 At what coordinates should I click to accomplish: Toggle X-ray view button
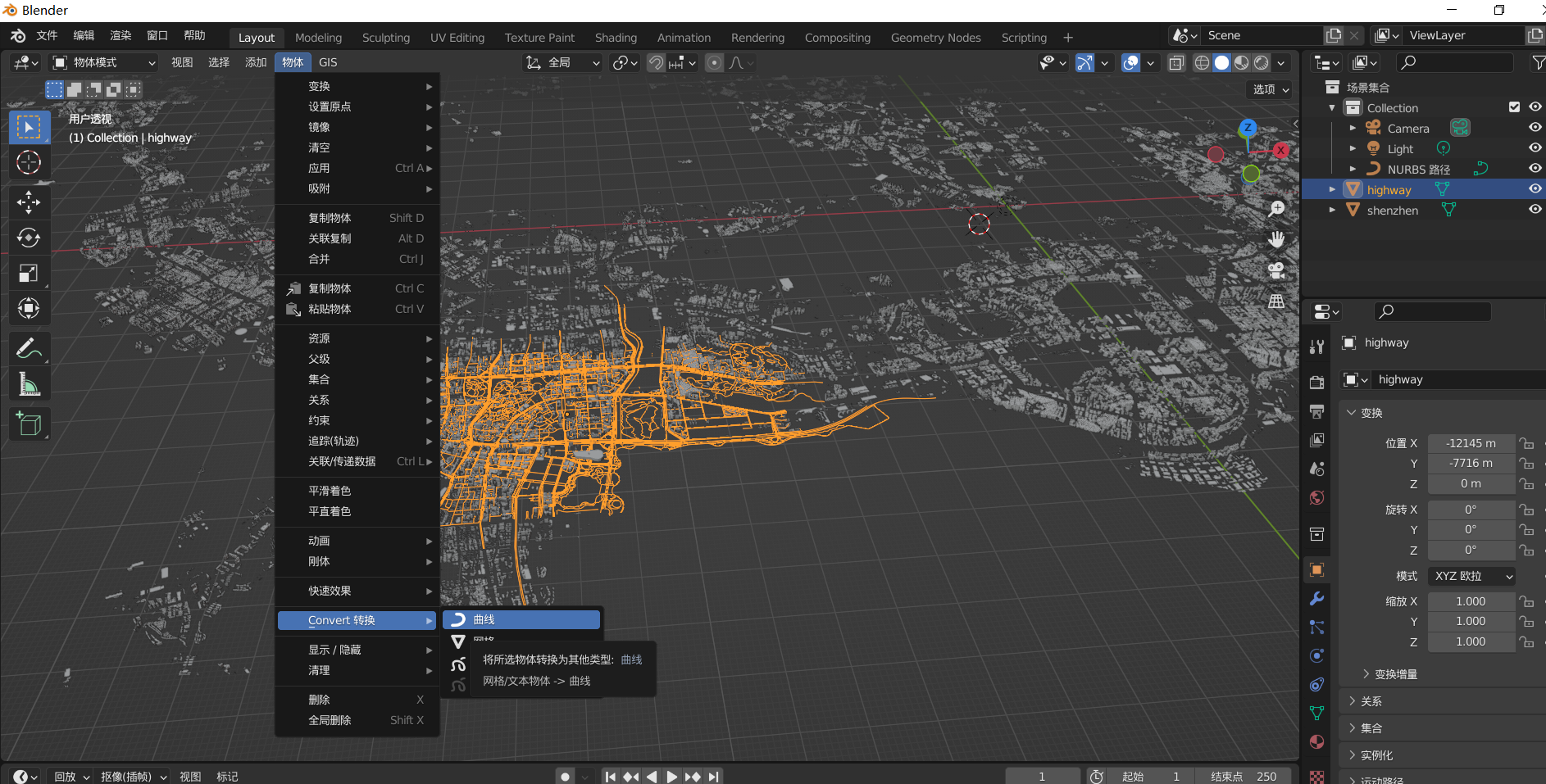pyautogui.click(x=1176, y=63)
